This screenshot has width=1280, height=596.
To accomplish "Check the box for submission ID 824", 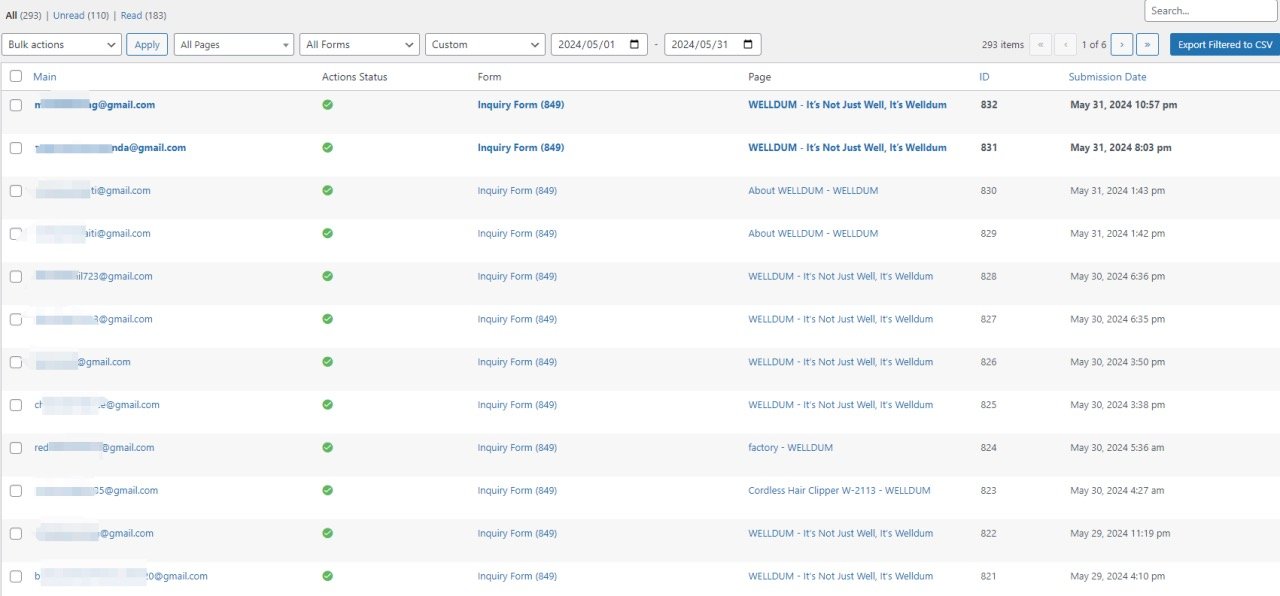I will point(16,448).
